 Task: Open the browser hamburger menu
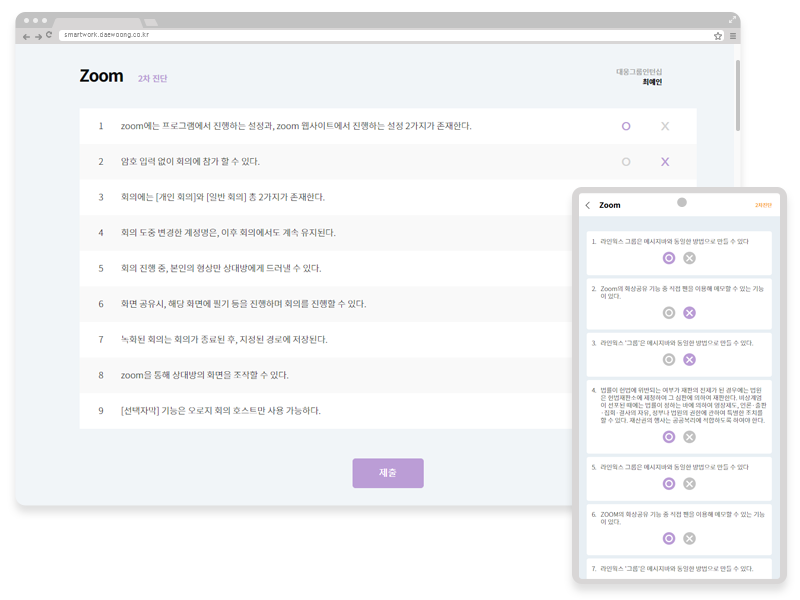click(x=733, y=36)
